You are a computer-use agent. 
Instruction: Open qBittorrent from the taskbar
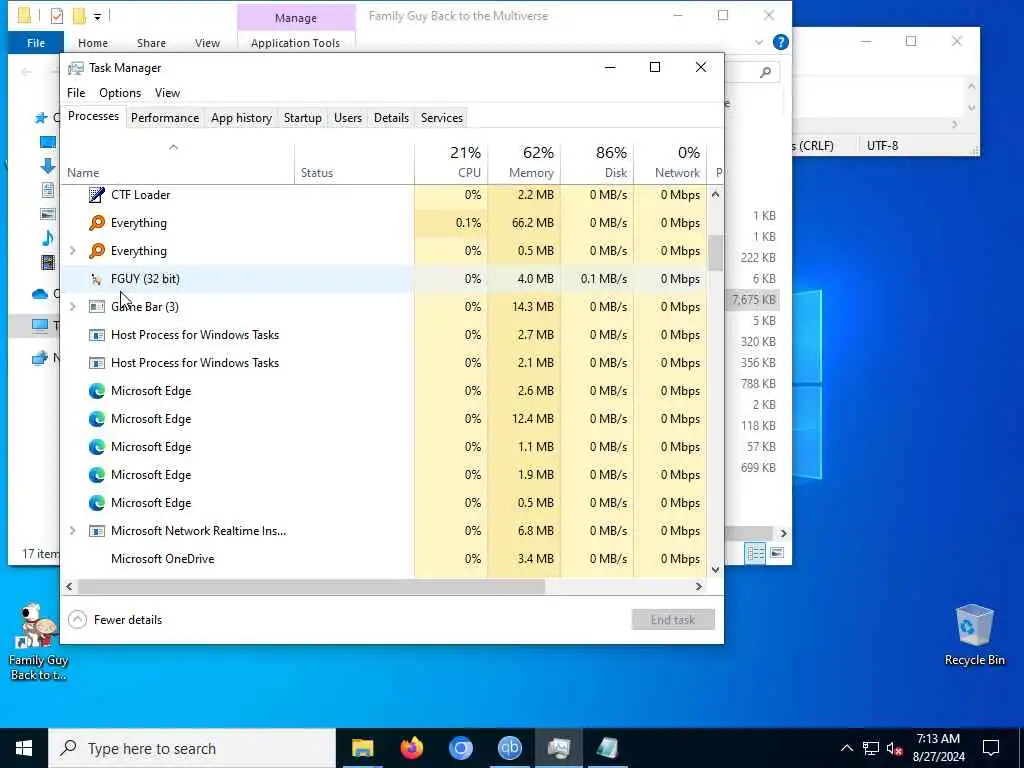pos(509,748)
